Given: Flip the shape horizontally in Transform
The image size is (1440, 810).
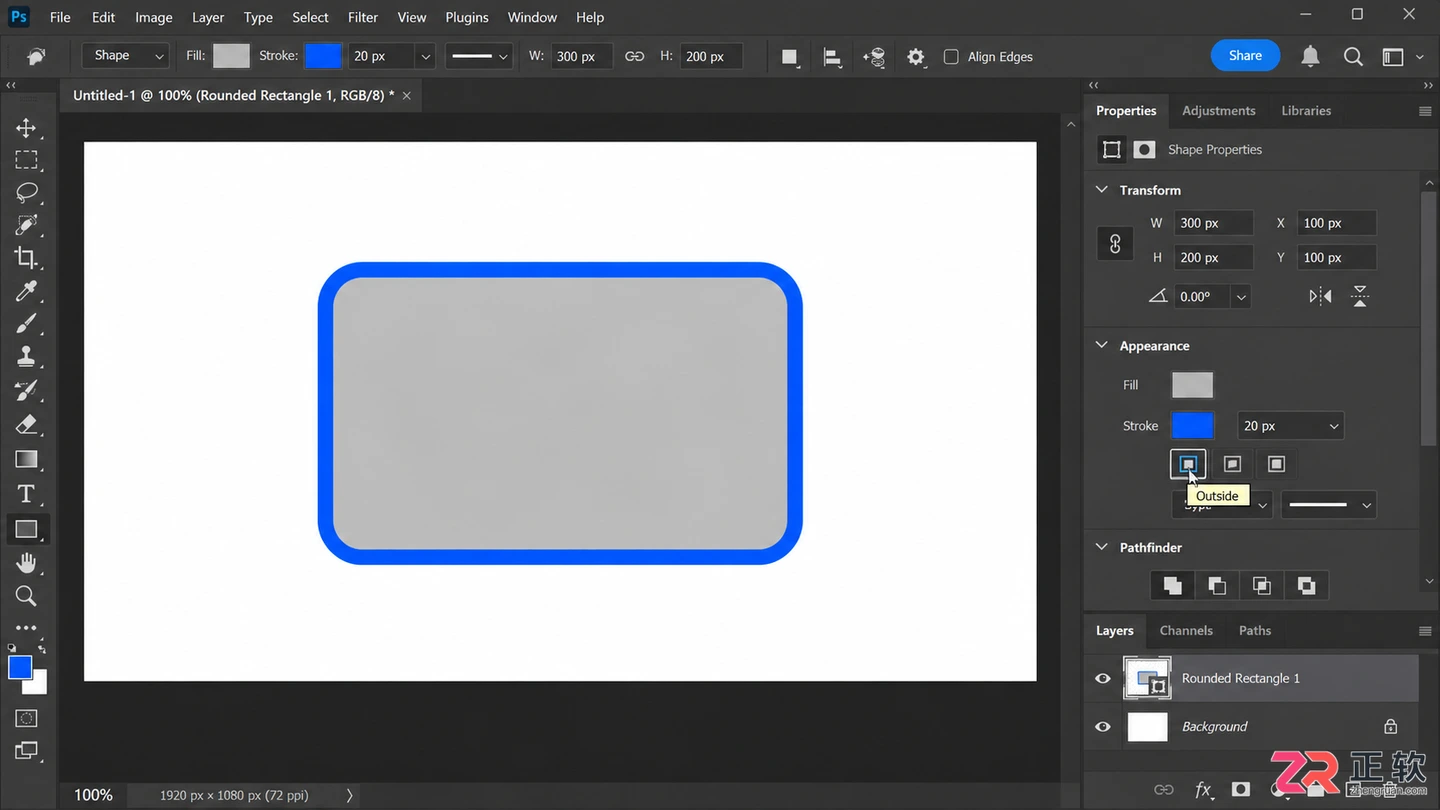Looking at the screenshot, I should coord(1320,296).
